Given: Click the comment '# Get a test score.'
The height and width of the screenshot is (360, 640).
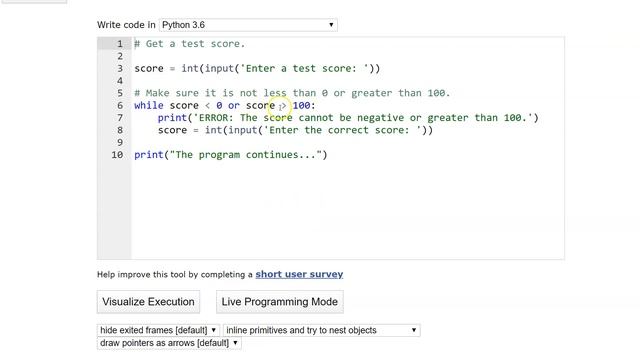Looking at the screenshot, I should (x=190, y=44).
